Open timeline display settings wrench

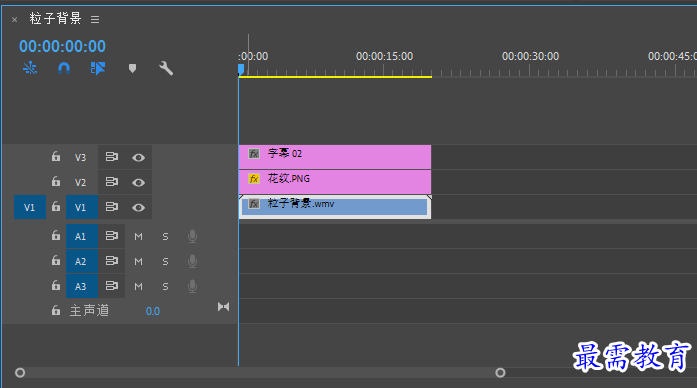pyautogui.click(x=166, y=68)
